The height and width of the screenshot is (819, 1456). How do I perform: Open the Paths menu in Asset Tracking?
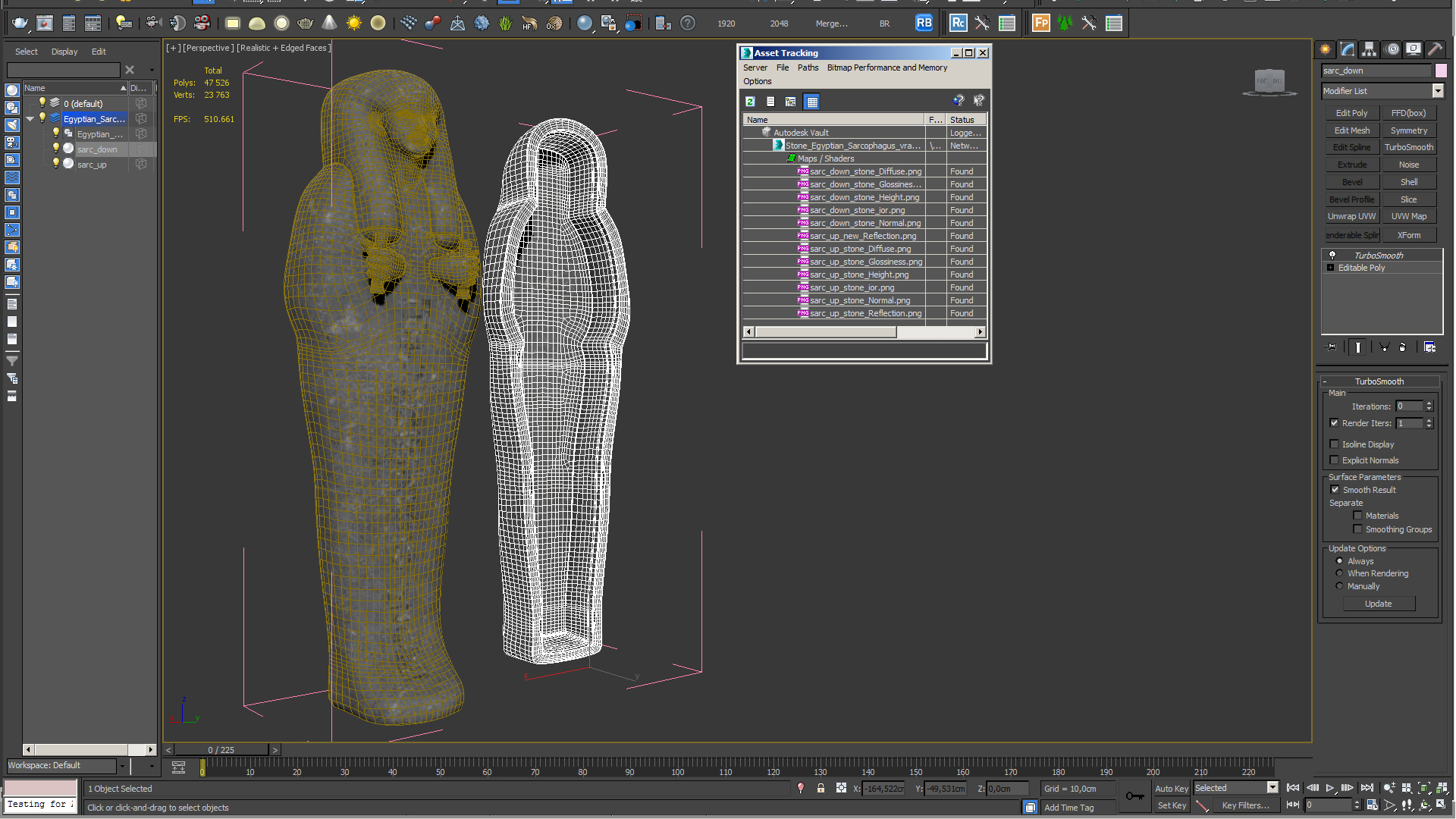[x=808, y=67]
